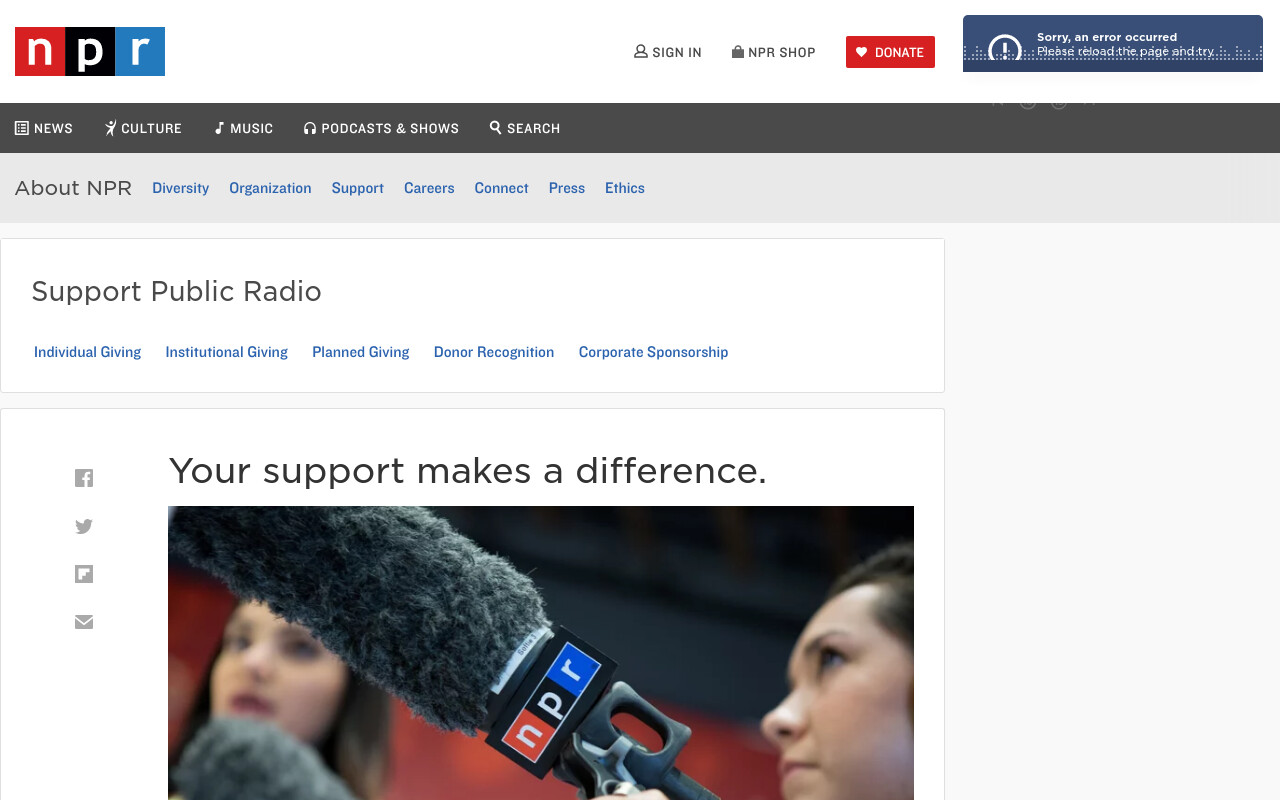Click the NPR microphone photo
The width and height of the screenshot is (1280, 800).
pos(541,653)
